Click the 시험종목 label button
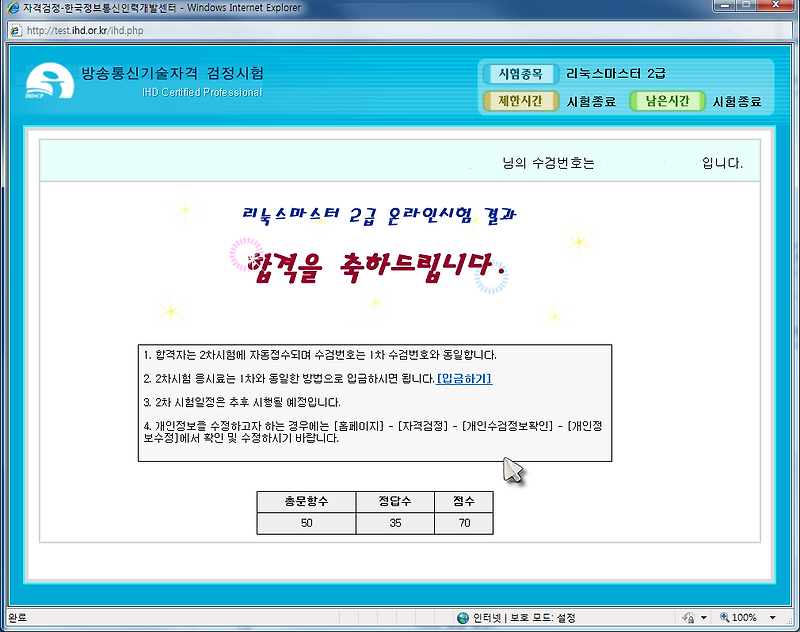This screenshot has height=632, width=800. [x=520, y=74]
